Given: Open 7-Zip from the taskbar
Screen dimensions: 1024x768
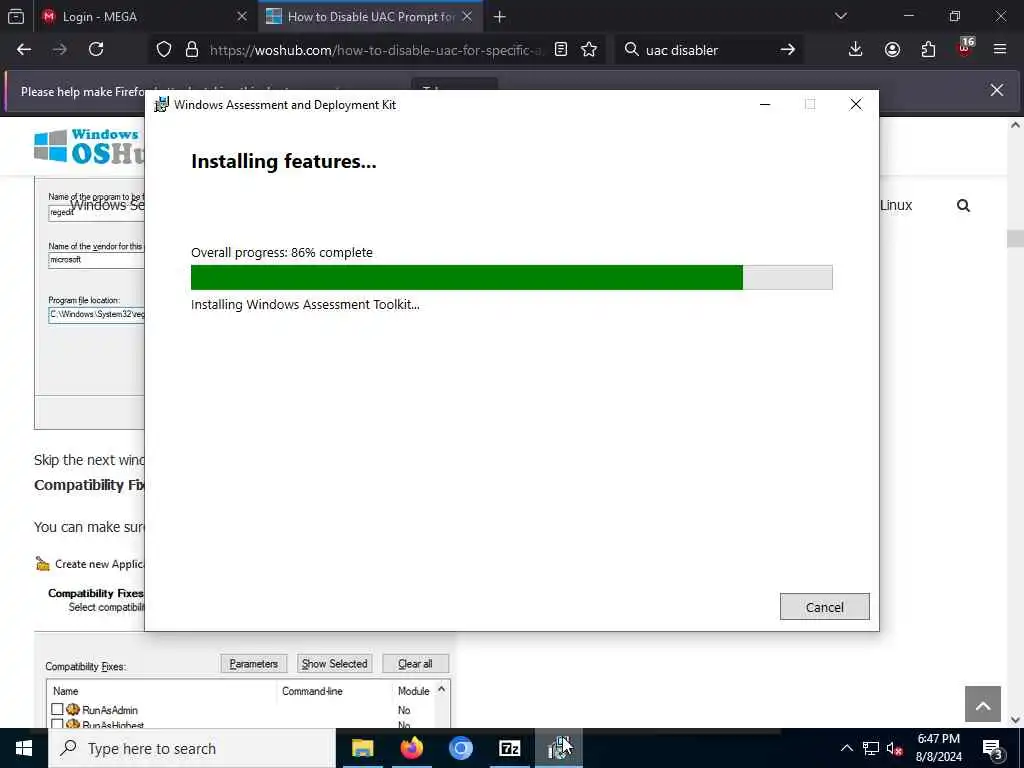Looking at the screenshot, I should click(x=509, y=748).
